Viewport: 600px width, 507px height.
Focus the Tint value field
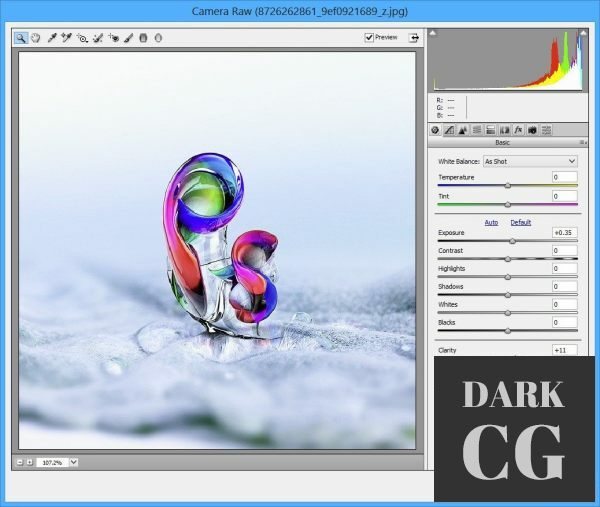point(565,196)
